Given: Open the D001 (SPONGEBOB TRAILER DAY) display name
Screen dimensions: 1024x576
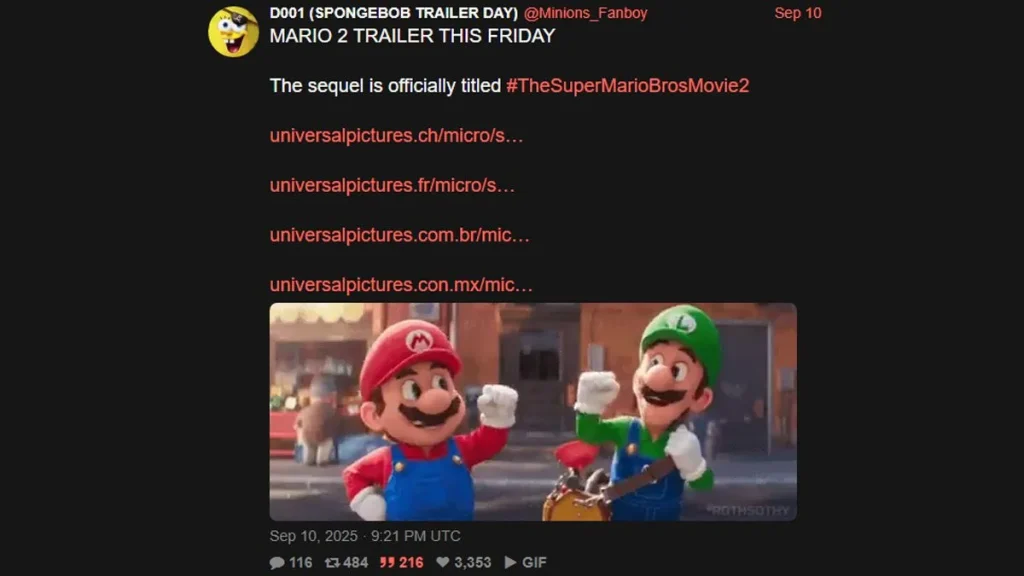Looking at the screenshot, I should point(394,13).
